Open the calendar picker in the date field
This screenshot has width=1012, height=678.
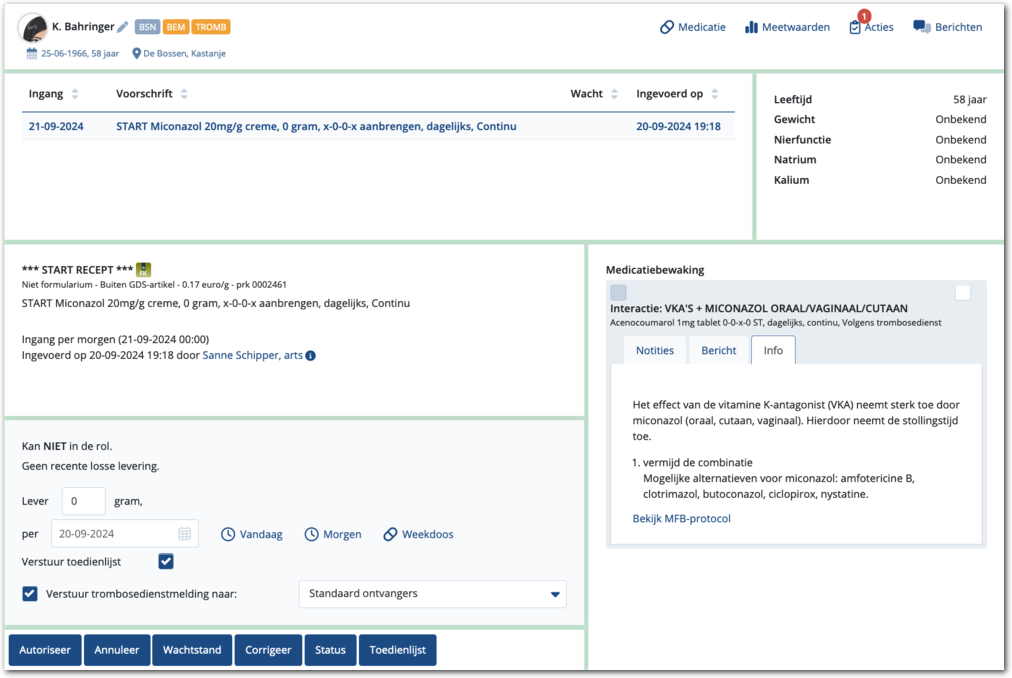tap(184, 534)
